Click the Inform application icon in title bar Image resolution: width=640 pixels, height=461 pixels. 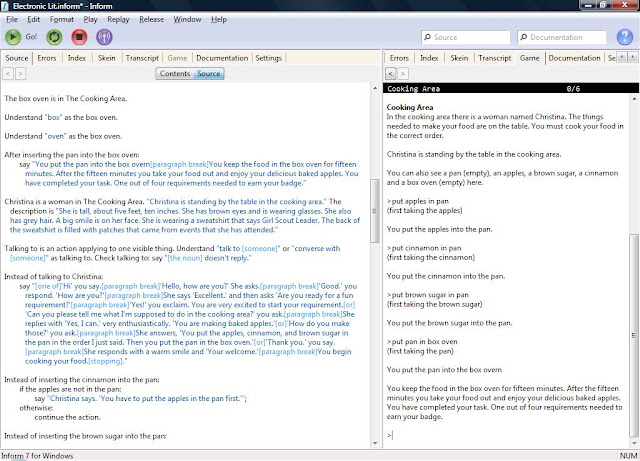pos(5,6)
